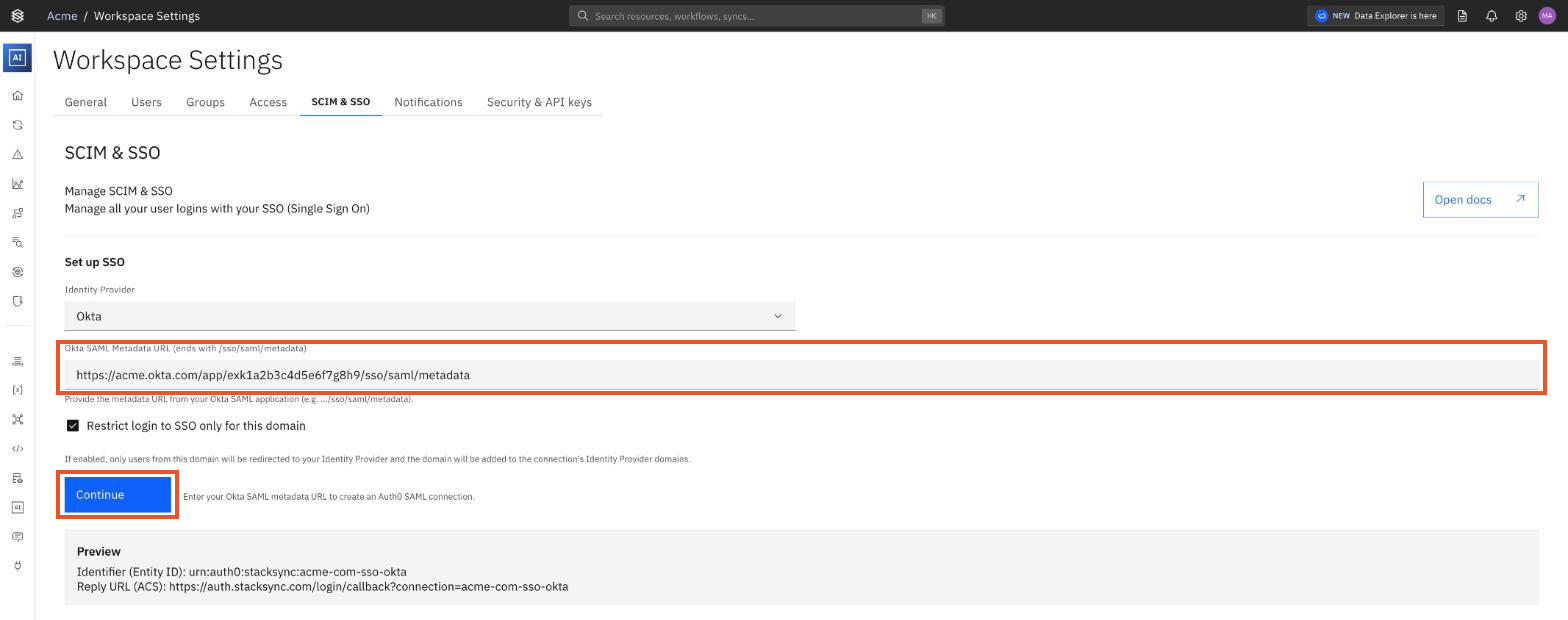Click the Stacksync logo in top bar
This screenshot has height=620, width=1568.
17,16
